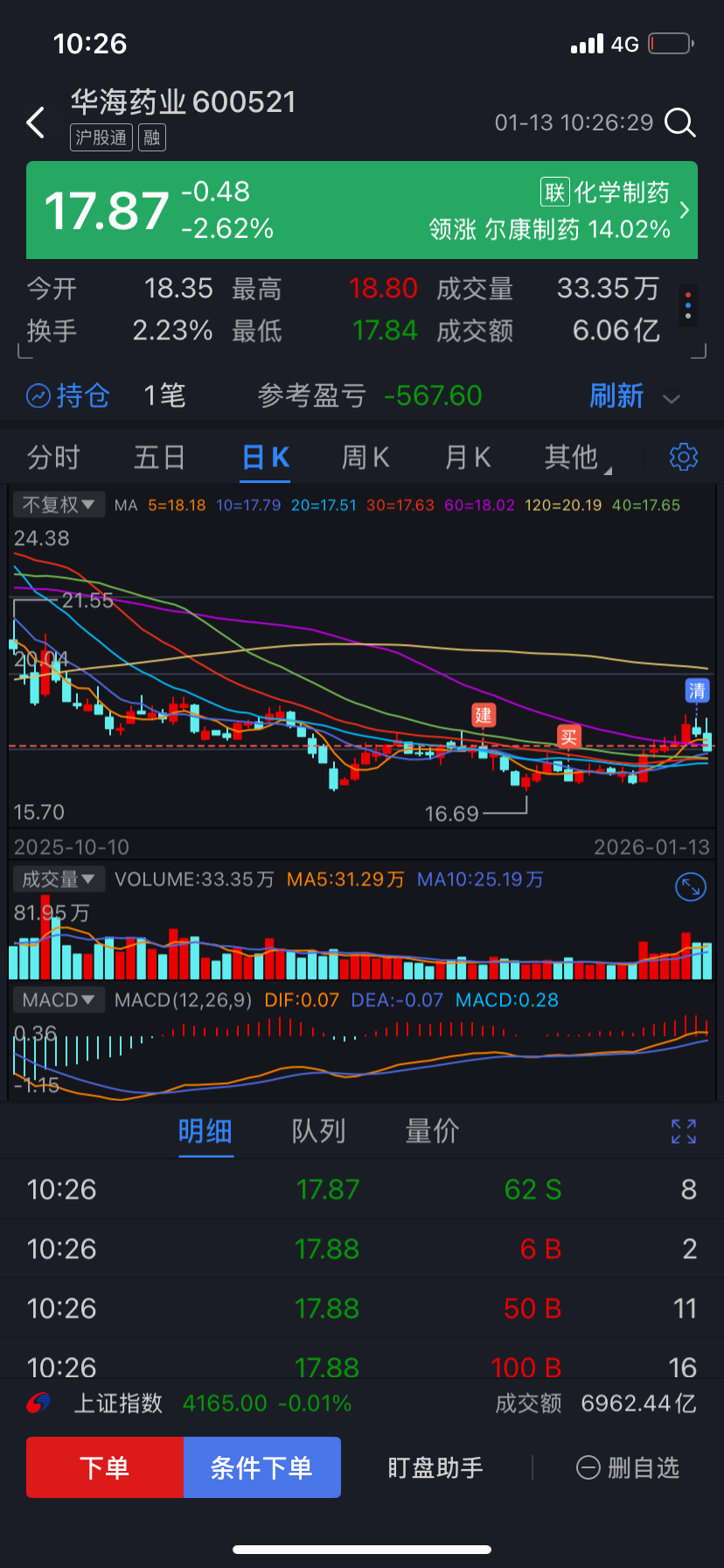The image size is (724, 1568).
Task: Tap the 最低 17.84 value
Action: [x=385, y=330]
